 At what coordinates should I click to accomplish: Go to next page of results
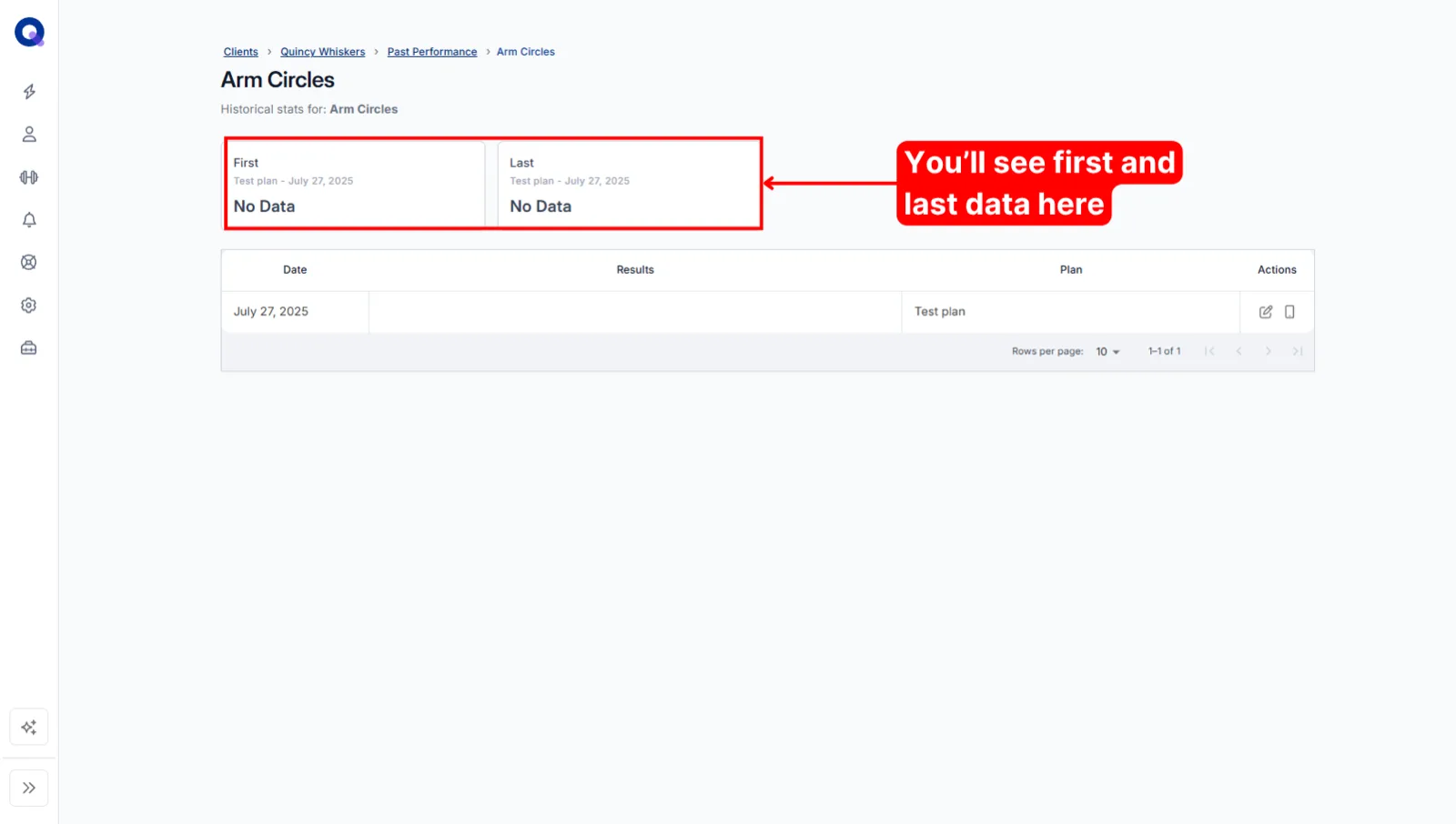(1268, 352)
